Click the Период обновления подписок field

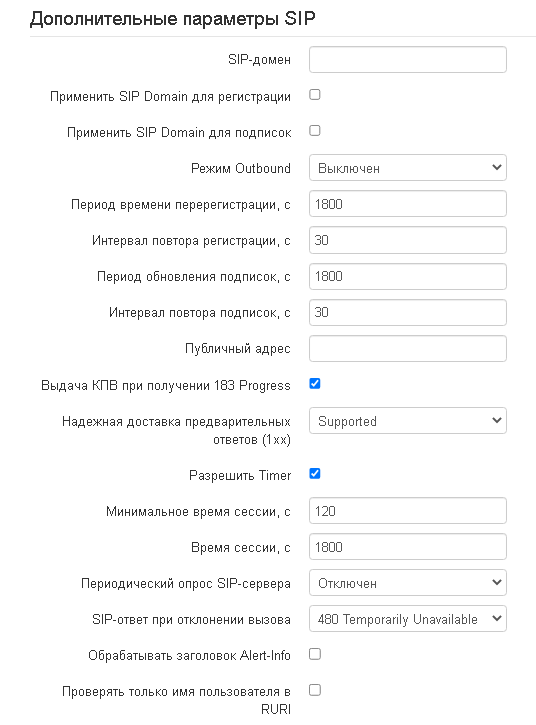tap(407, 276)
